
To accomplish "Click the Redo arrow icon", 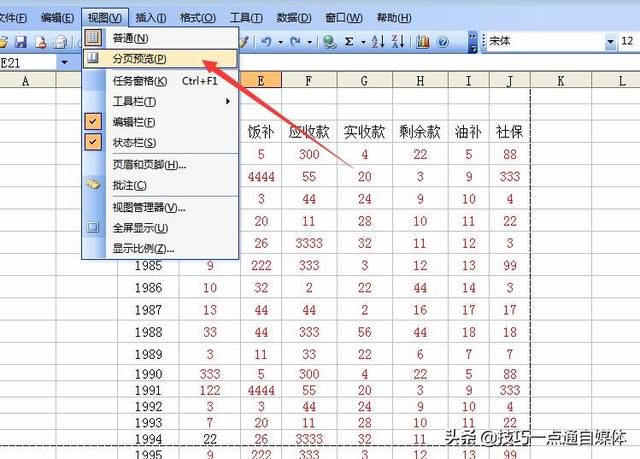I will tap(296, 41).
